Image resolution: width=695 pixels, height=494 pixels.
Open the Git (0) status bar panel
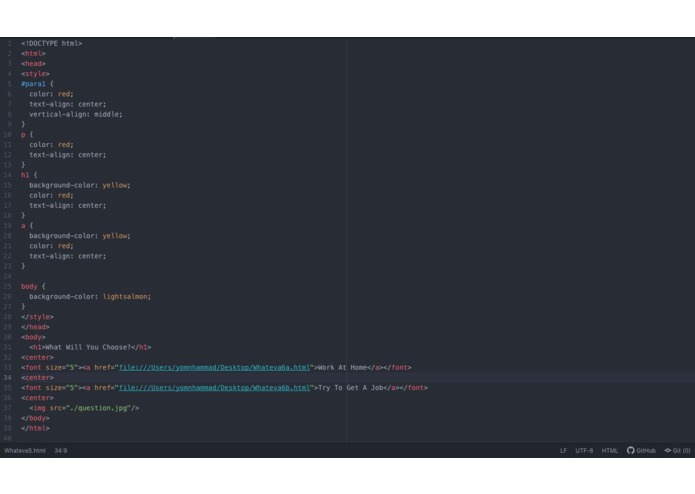tap(677, 450)
